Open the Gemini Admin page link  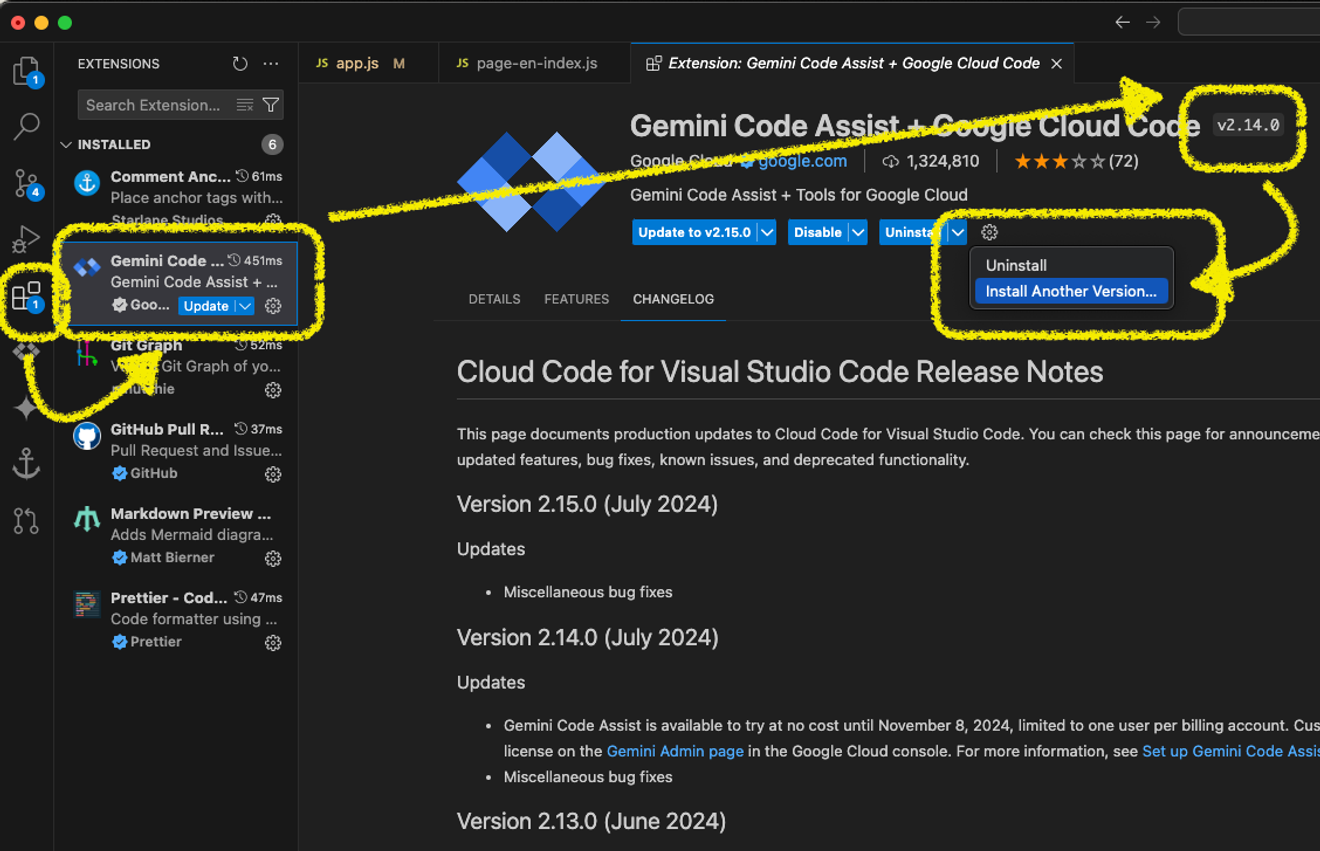point(675,751)
